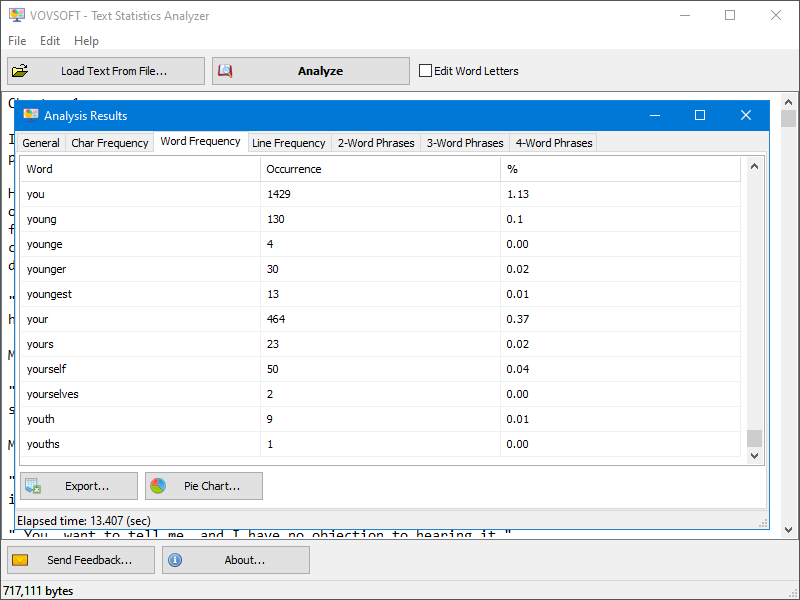Image resolution: width=800 pixels, height=600 pixels.
Task: Click the Load Text From File button
Action: [x=106, y=71]
